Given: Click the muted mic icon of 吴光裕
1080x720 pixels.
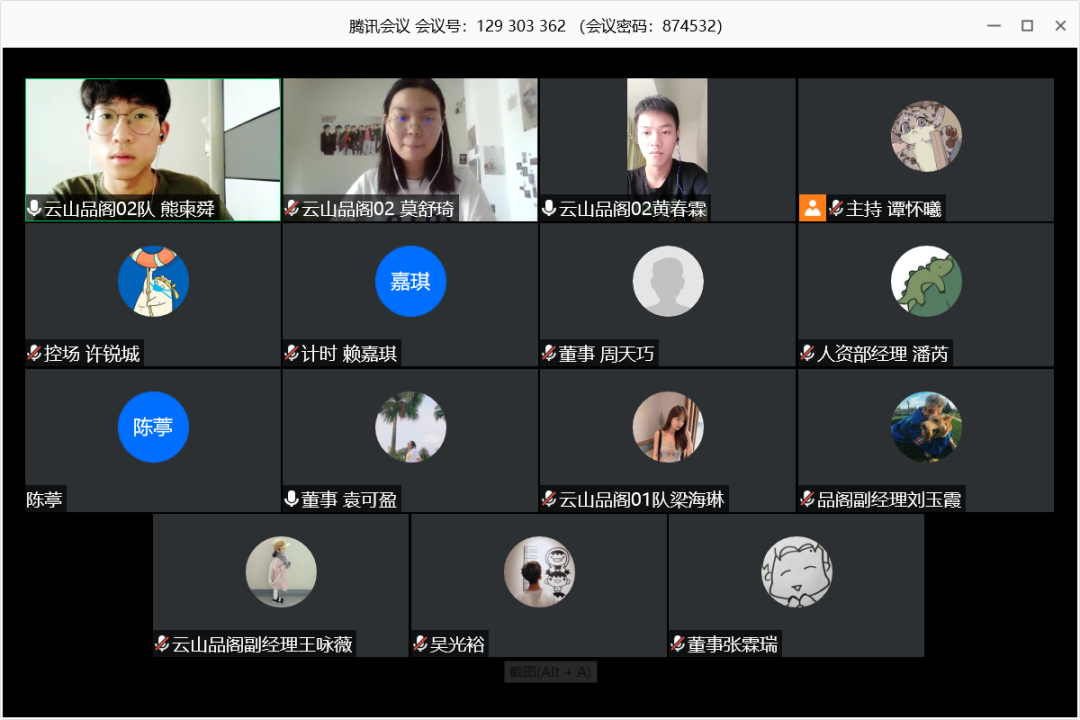Looking at the screenshot, I should 421,644.
